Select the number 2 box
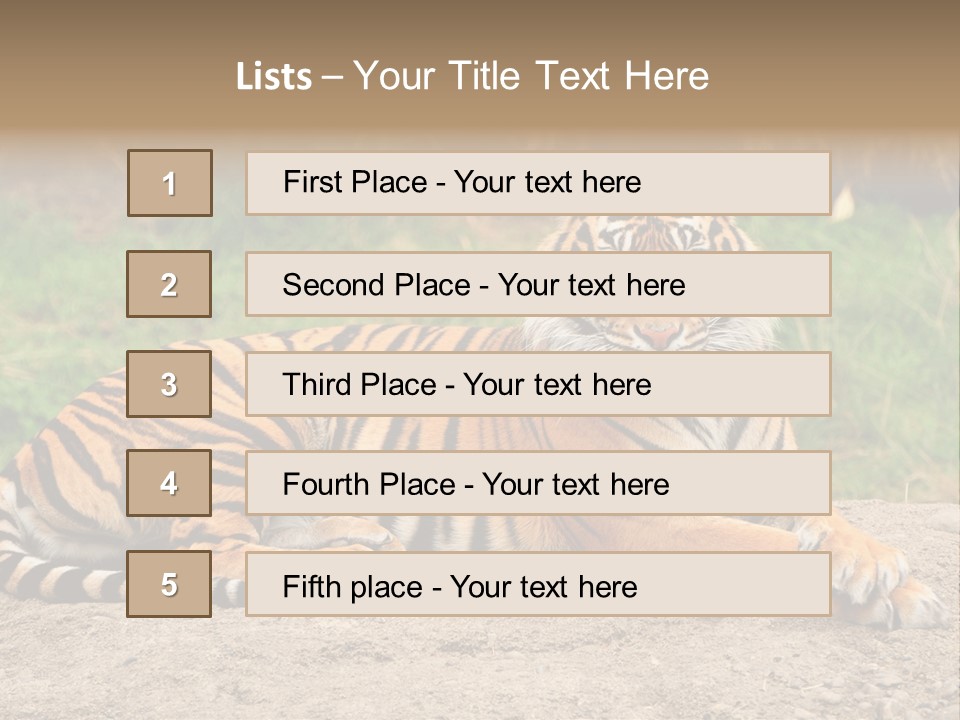The height and width of the screenshot is (720, 960). tap(169, 284)
